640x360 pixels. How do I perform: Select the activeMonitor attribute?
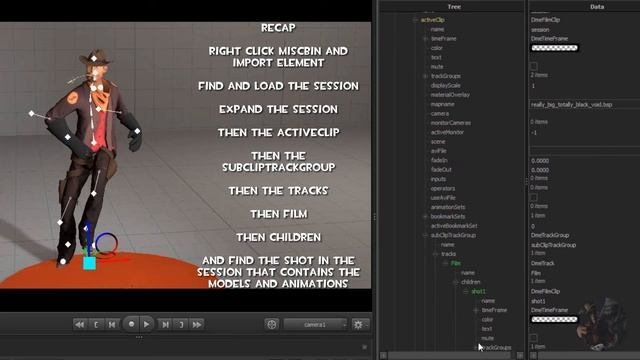coord(447,132)
